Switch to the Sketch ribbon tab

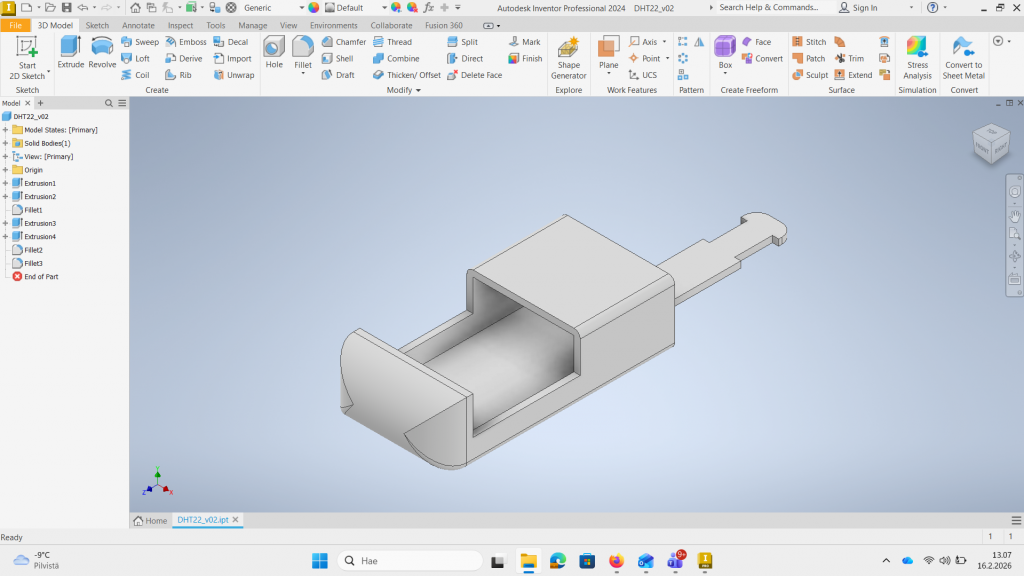pyautogui.click(x=97, y=25)
